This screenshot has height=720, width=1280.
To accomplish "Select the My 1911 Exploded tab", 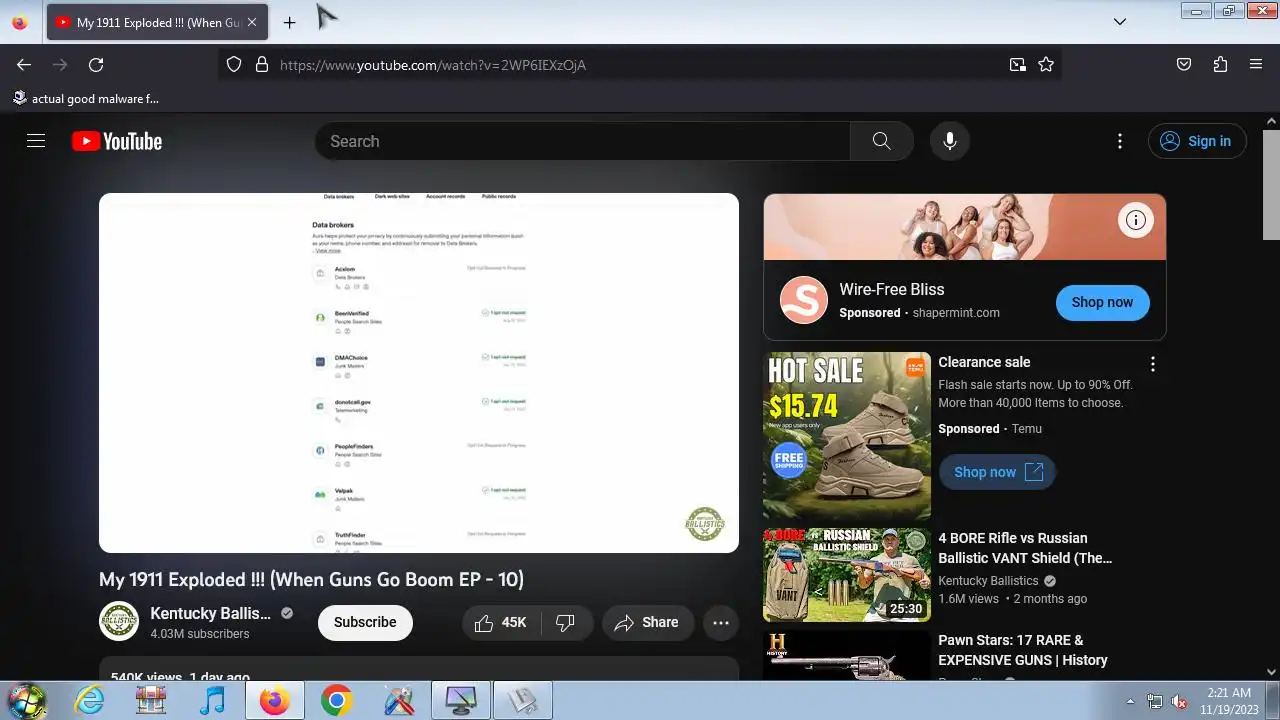I will coord(157,22).
